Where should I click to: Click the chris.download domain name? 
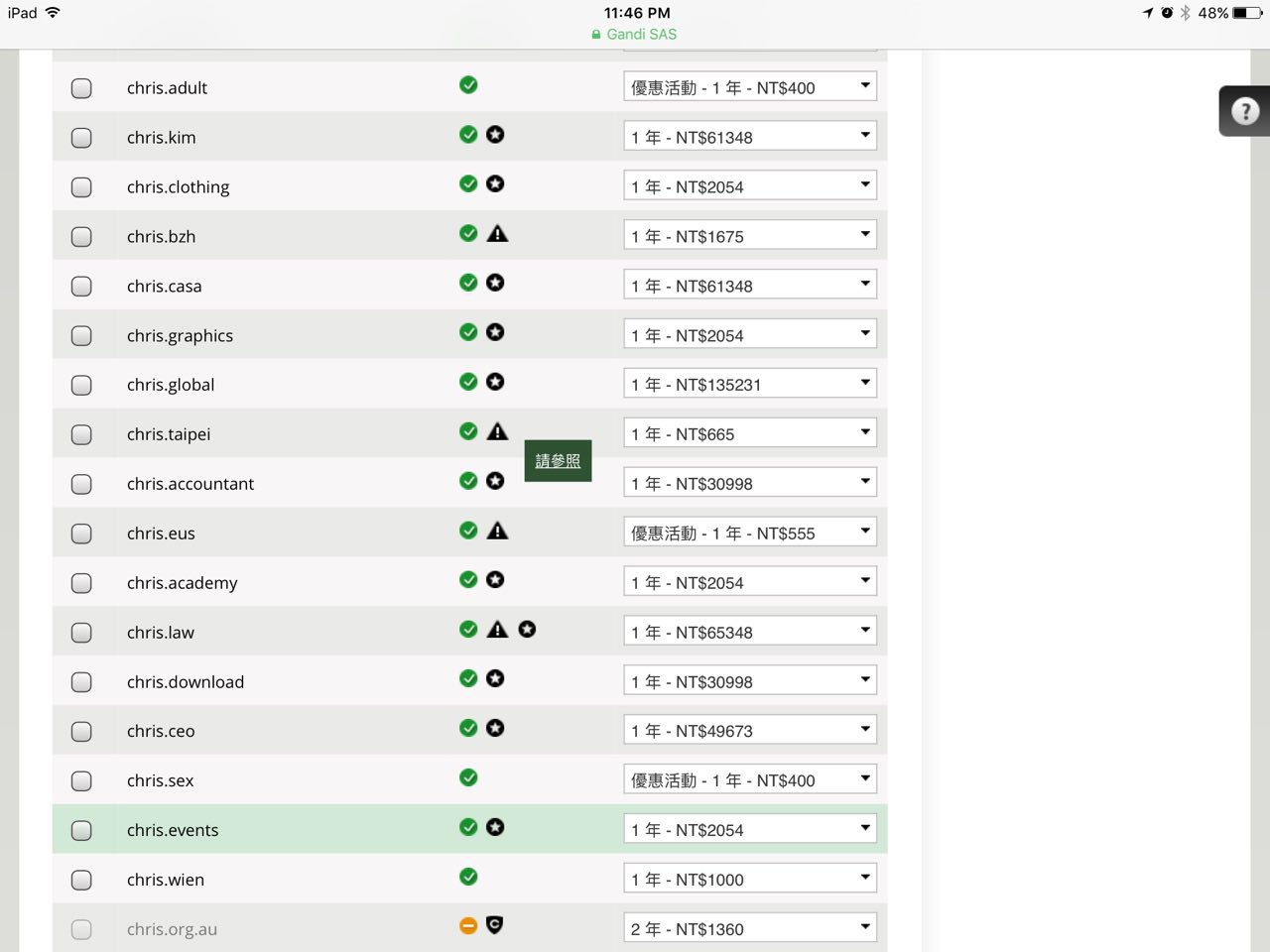[x=186, y=681]
